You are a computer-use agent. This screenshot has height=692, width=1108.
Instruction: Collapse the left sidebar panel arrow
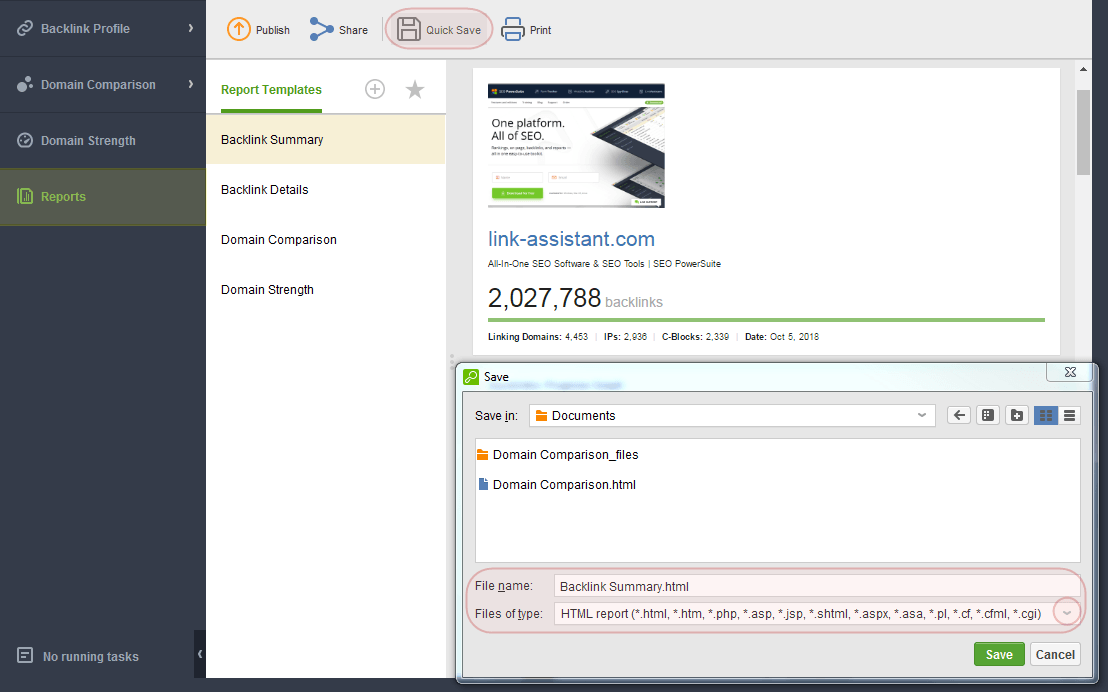pyautogui.click(x=200, y=654)
